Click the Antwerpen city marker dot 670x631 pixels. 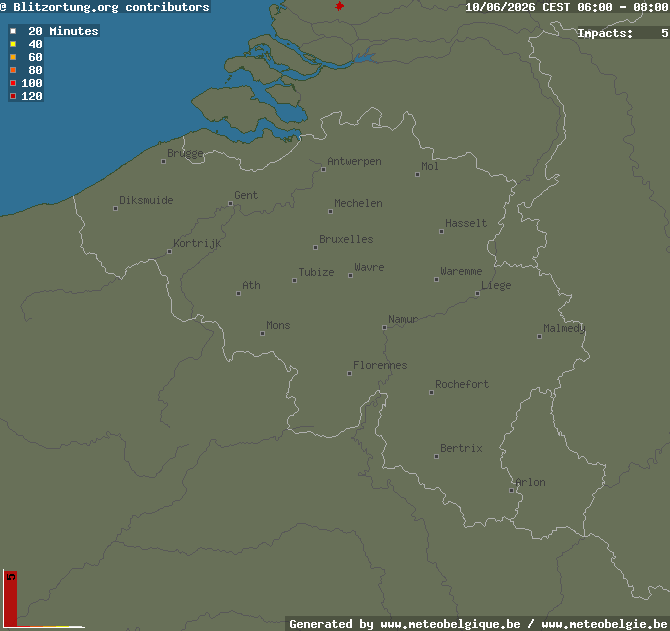pos(323,170)
